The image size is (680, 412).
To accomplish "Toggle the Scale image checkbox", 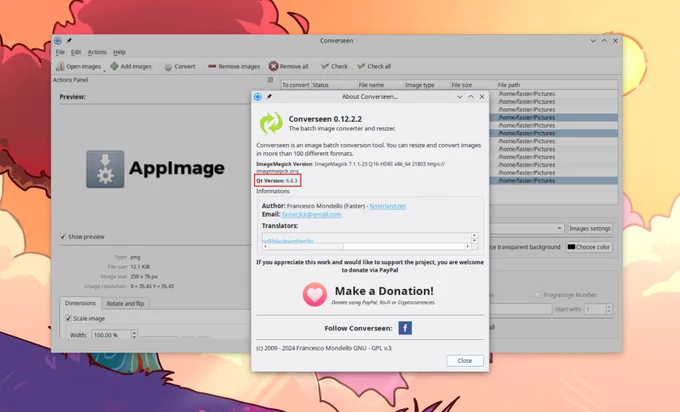I will coord(68,318).
